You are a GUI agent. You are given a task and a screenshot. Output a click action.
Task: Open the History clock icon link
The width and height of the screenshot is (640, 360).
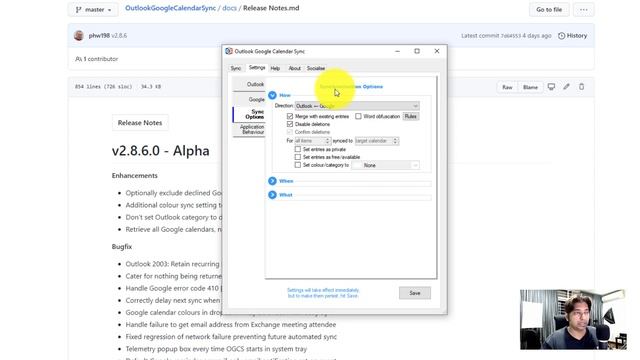pyautogui.click(x=562, y=36)
